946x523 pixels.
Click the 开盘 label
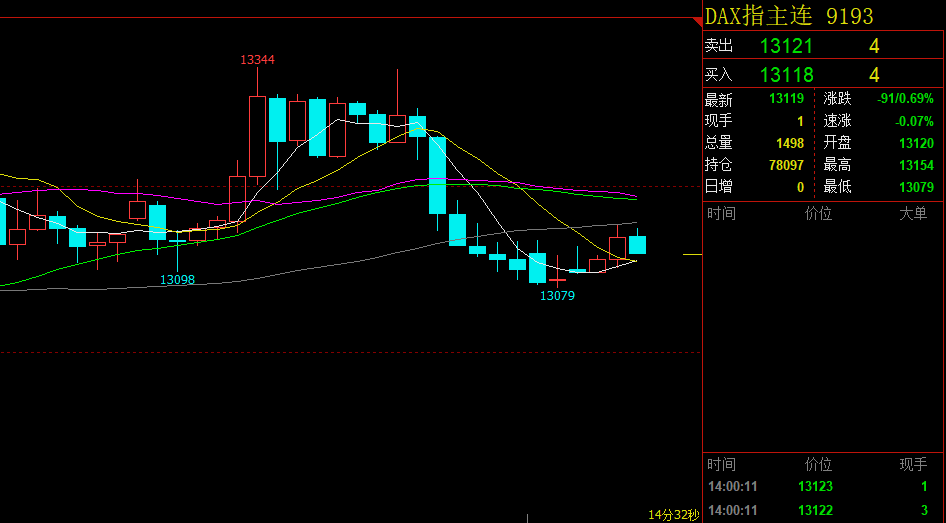tap(837, 143)
